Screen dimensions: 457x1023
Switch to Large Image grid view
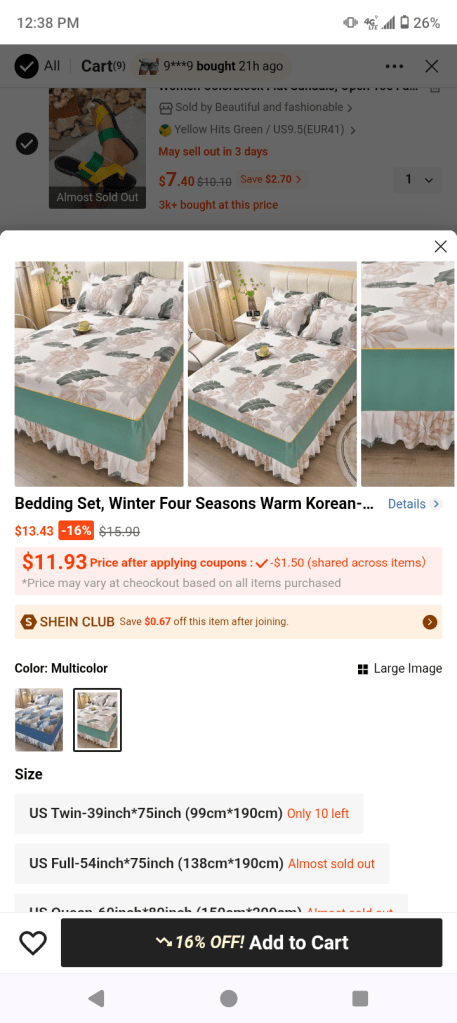(x=400, y=668)
